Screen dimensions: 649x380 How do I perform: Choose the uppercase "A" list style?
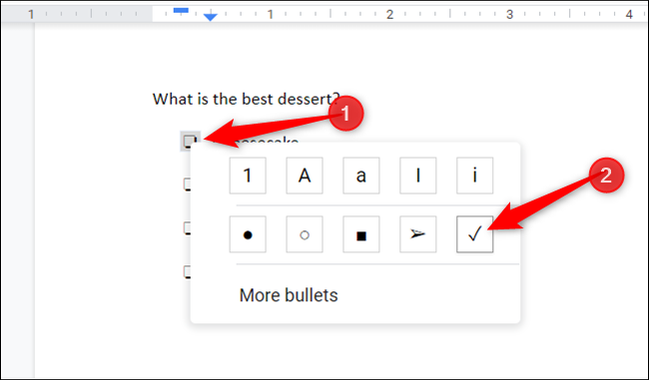[x=304, y=176]
